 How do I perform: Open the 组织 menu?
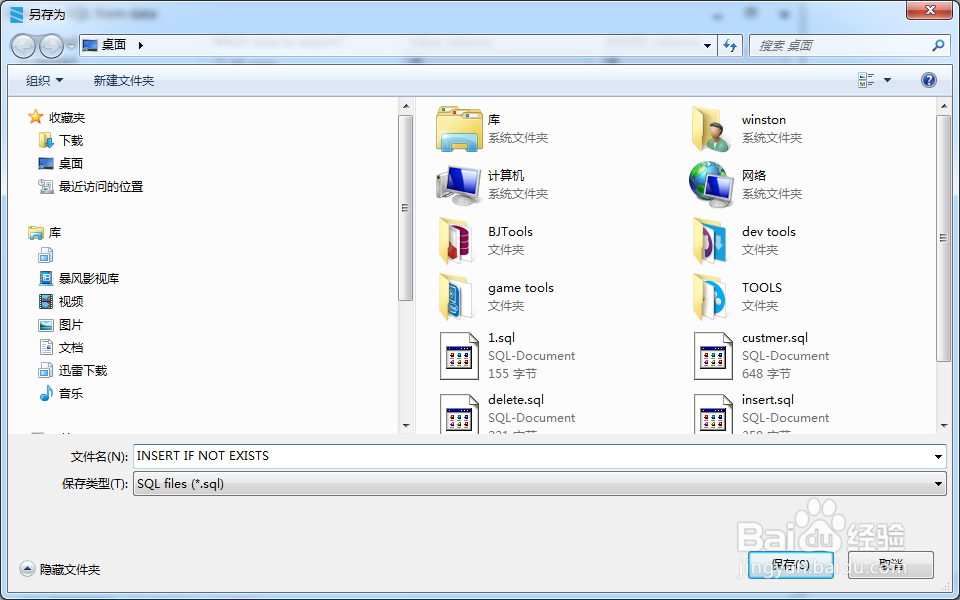pos(44,80)
